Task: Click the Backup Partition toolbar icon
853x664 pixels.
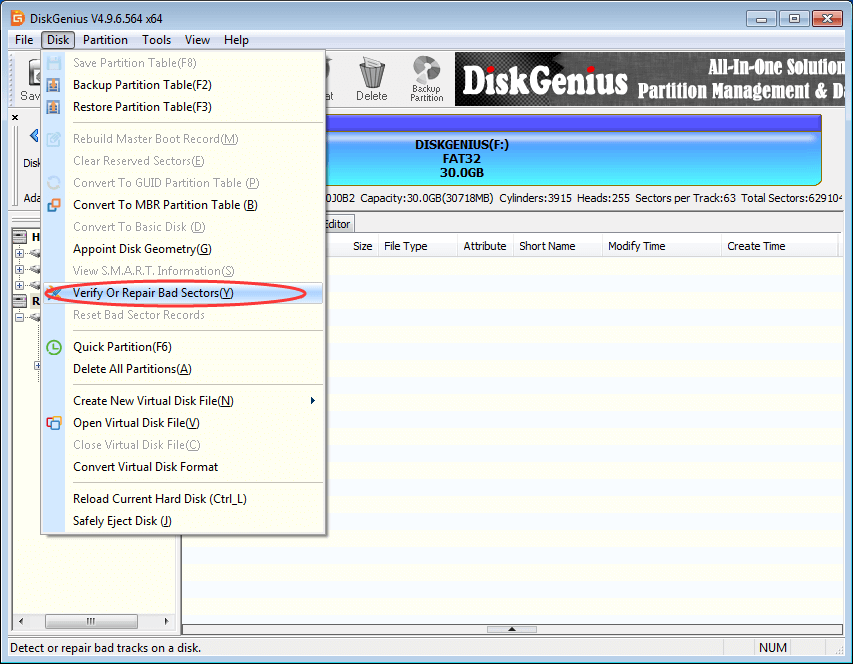Action: (426, 79)
